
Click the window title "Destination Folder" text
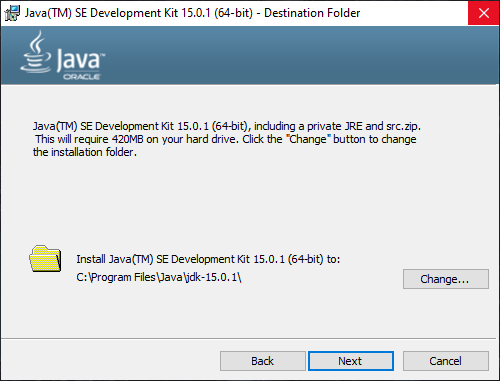click(x=312, y=13)
